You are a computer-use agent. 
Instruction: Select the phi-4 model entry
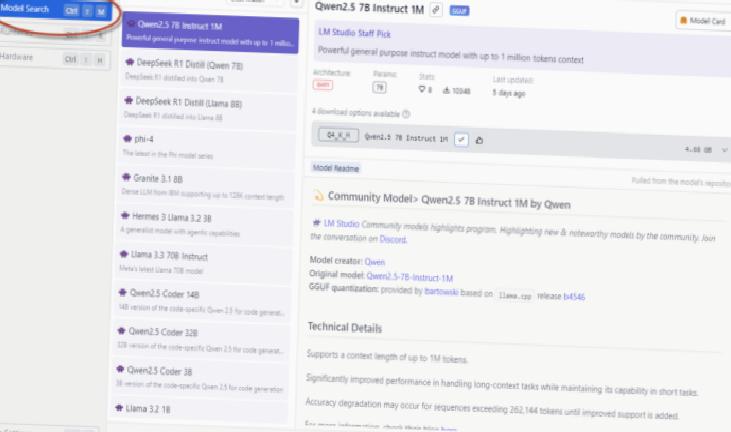pos(207,147)
